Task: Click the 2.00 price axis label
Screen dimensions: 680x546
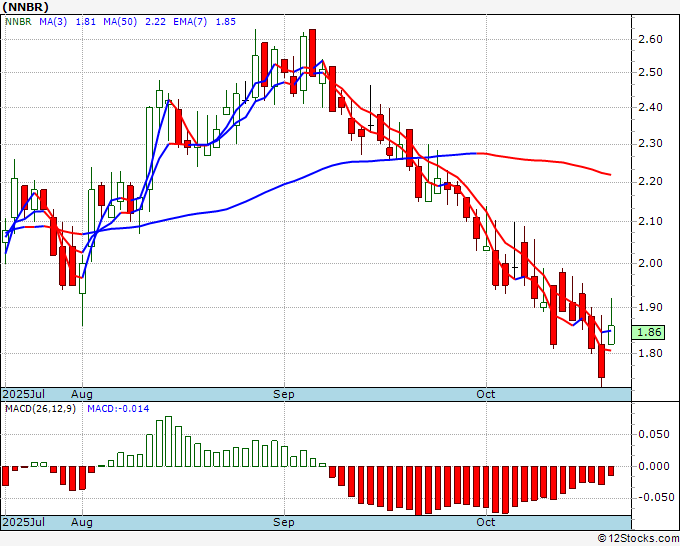Action: 651,263
